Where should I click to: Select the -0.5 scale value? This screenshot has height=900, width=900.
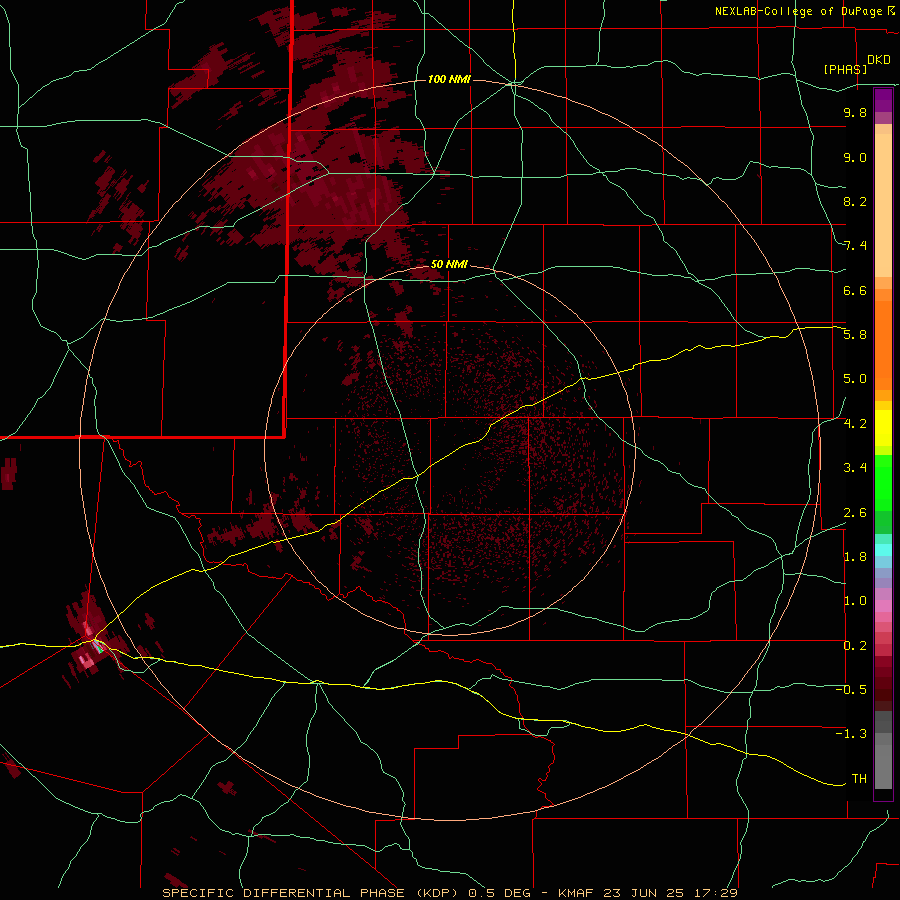click(851, 690)
